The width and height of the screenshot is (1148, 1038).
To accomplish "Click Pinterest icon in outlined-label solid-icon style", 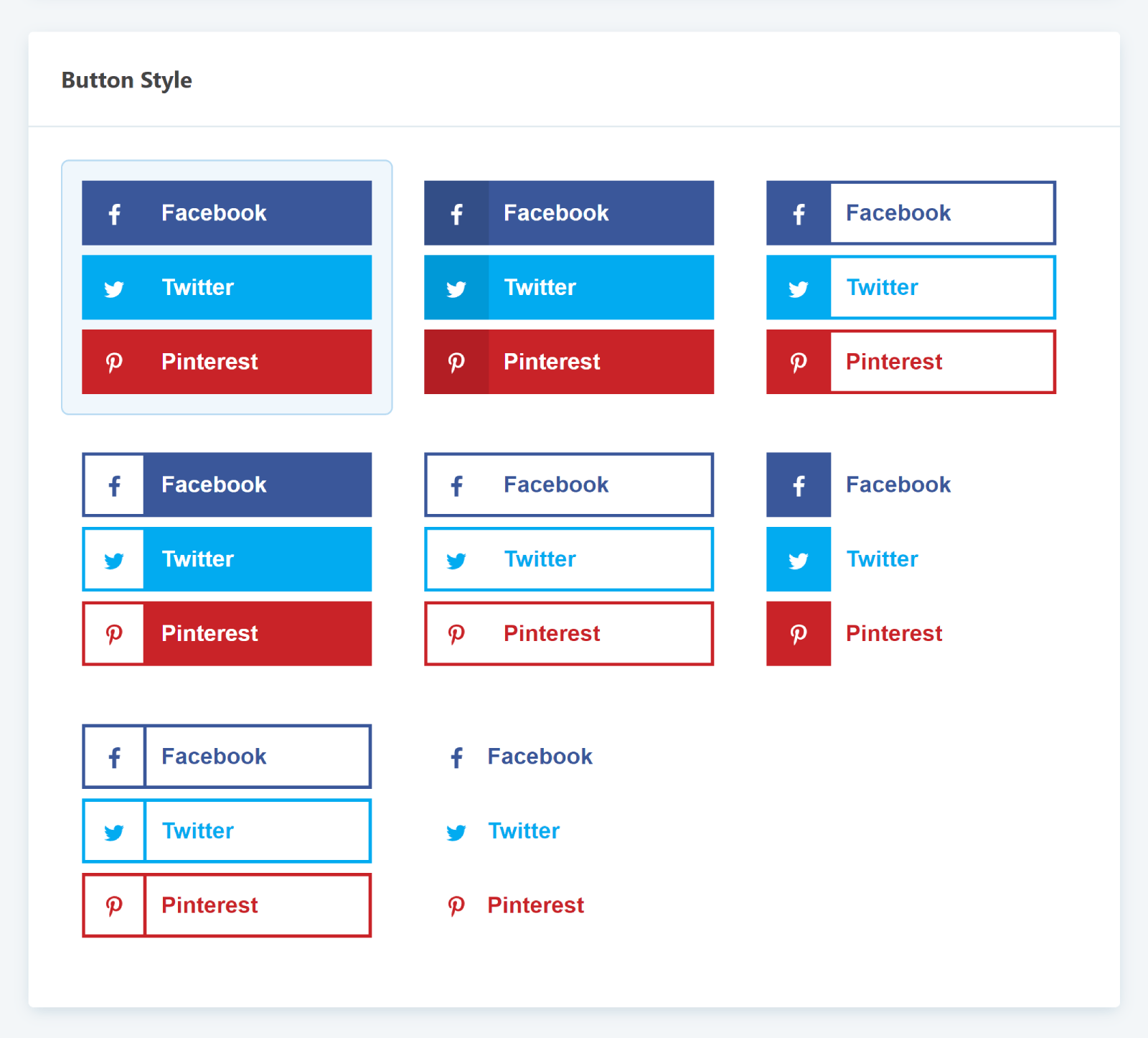I will point(799,363).
